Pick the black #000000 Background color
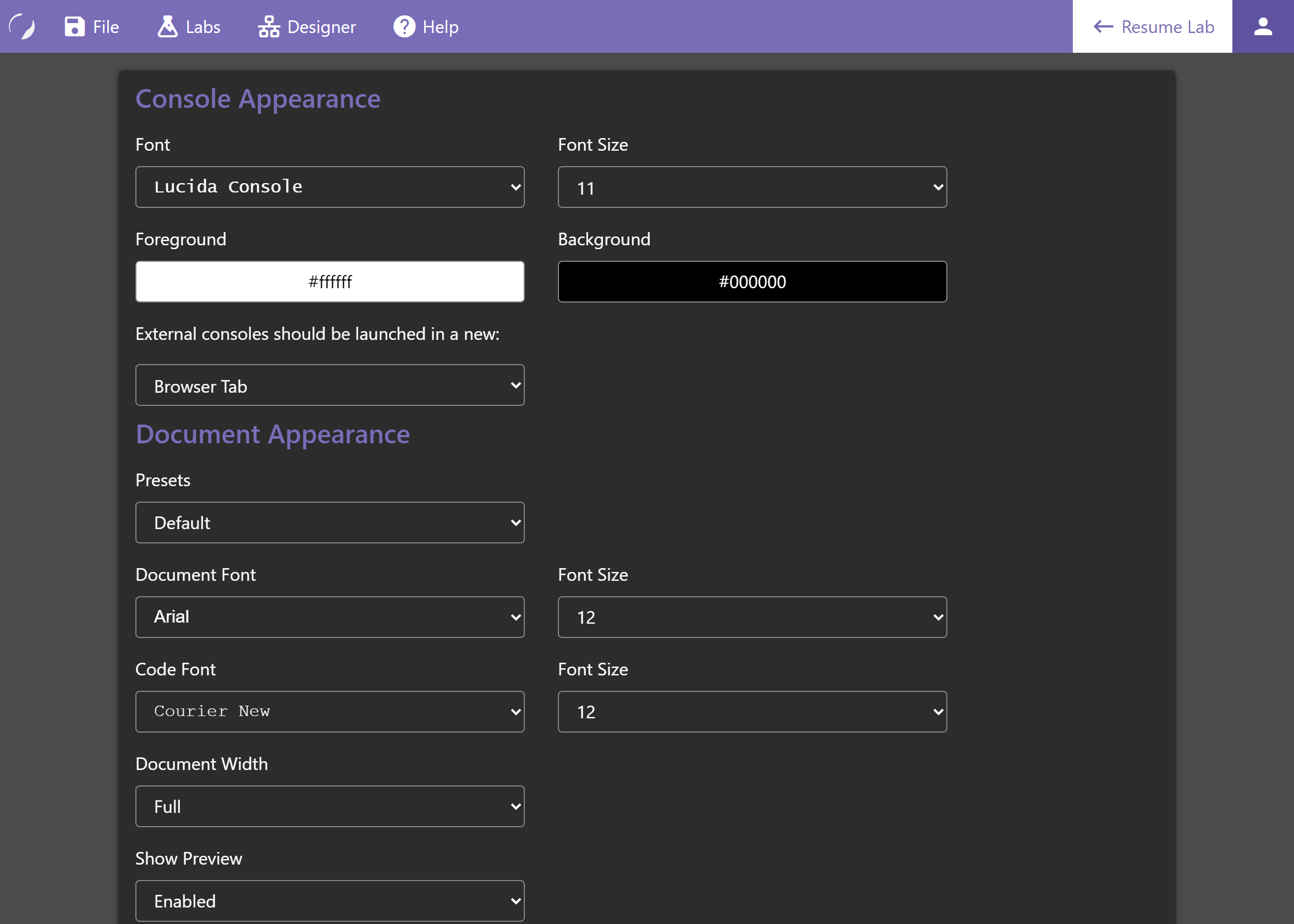Image resolution: width=1294 pixels, height=924 pixels. (752, 282)
